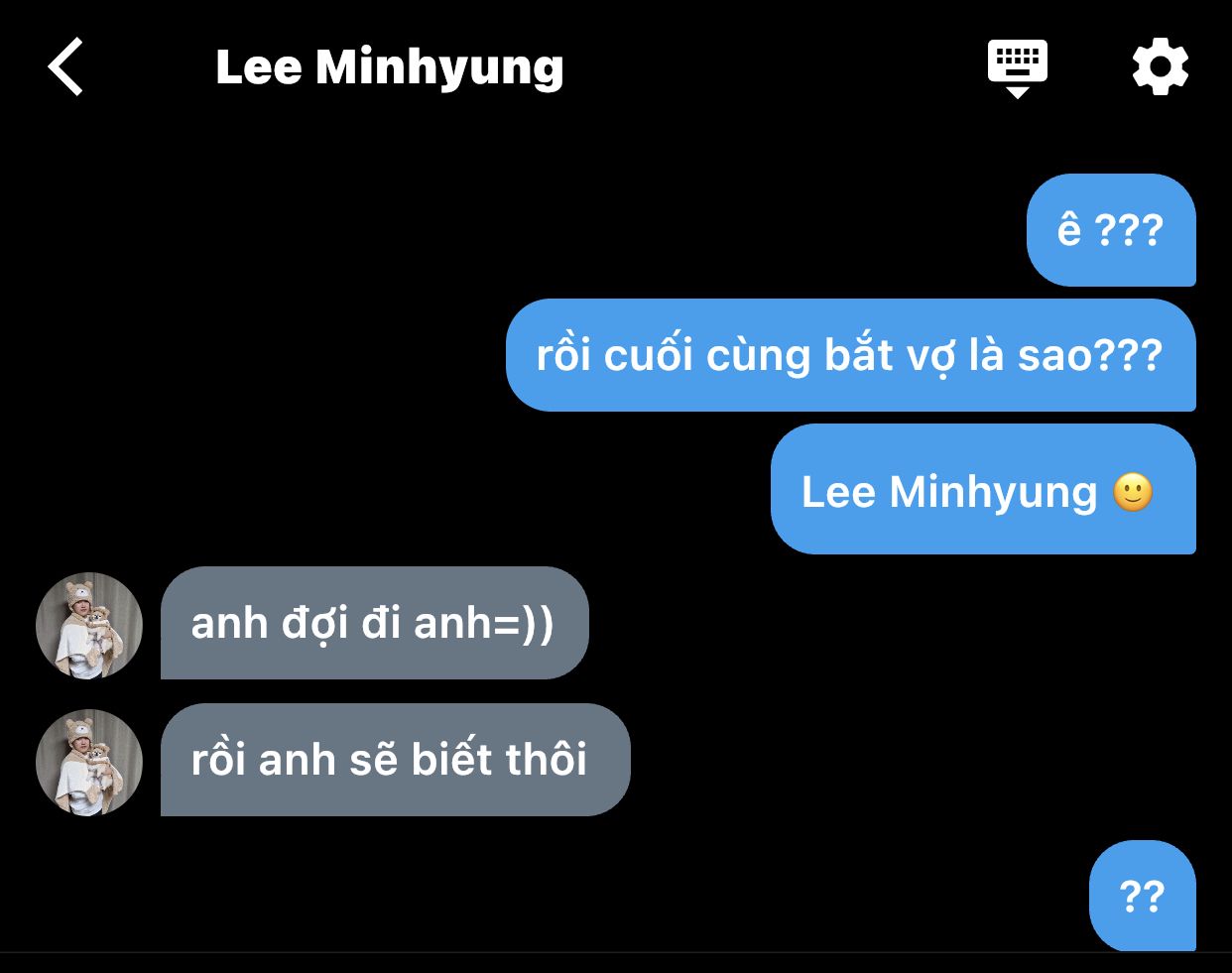Tap the hide keyboard icon

pyautogui.click(x=1018, y=68)
